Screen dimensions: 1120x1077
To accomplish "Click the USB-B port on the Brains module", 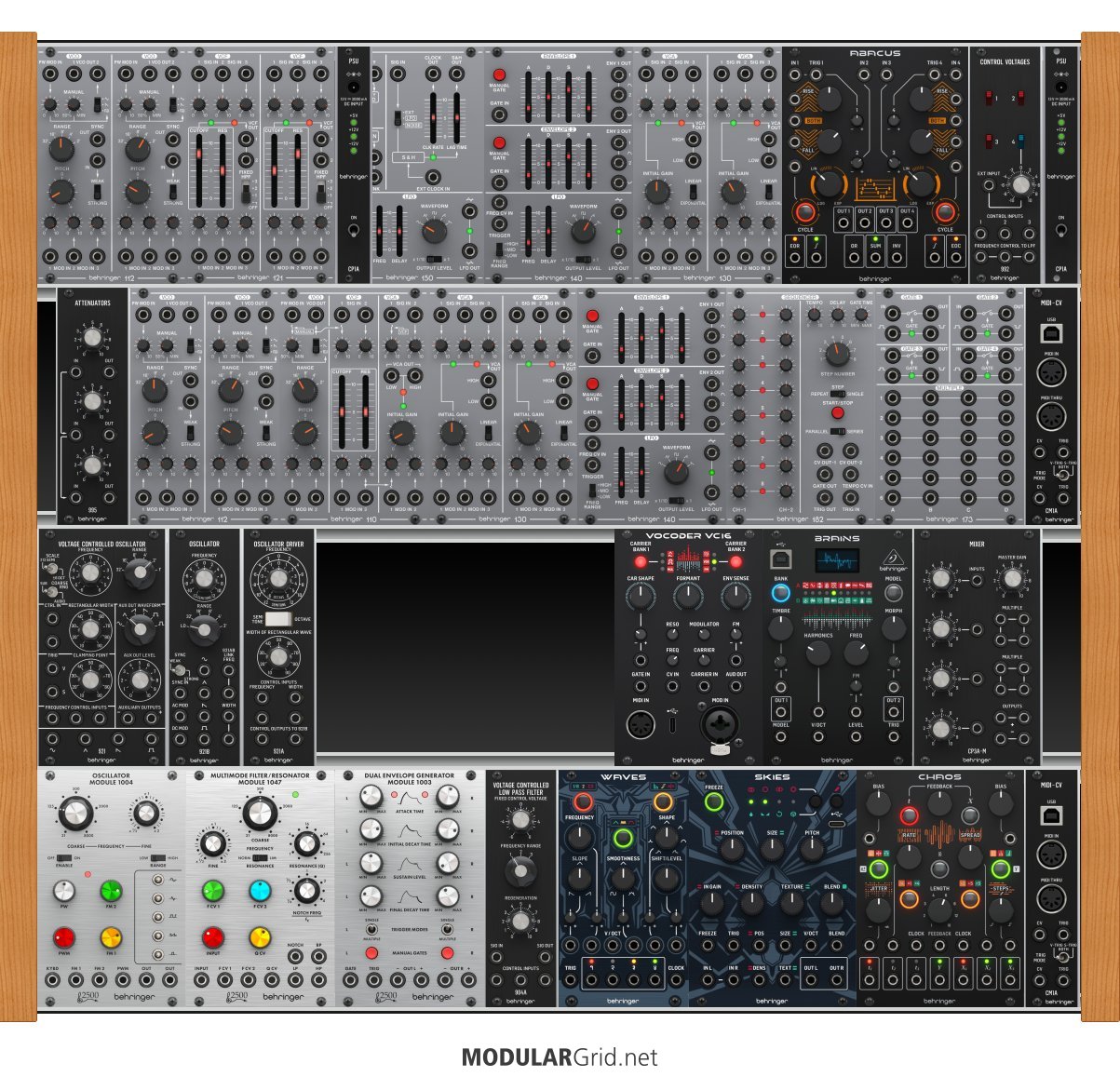I will (780, 560).
